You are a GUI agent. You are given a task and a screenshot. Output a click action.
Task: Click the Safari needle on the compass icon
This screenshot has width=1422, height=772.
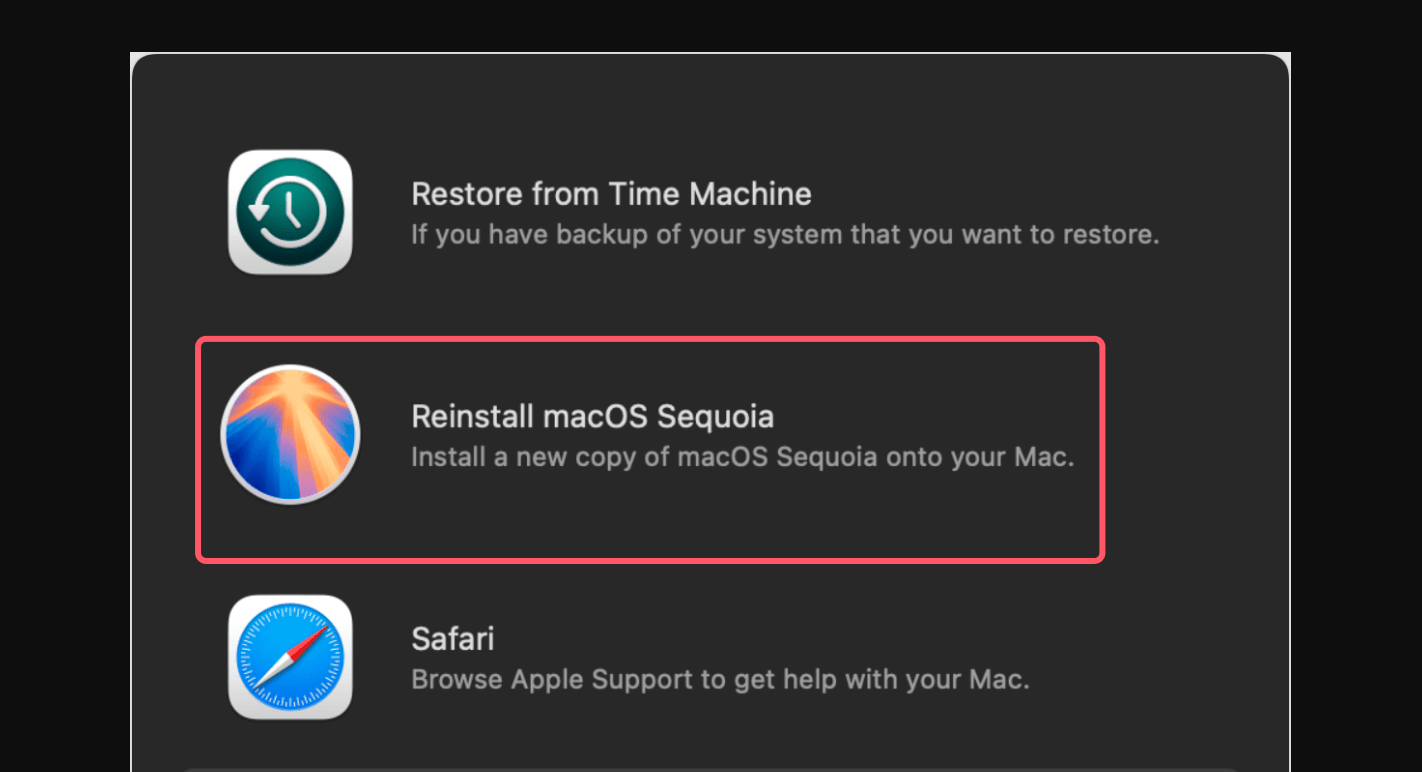pyautogui.click(x=290, y=656)
